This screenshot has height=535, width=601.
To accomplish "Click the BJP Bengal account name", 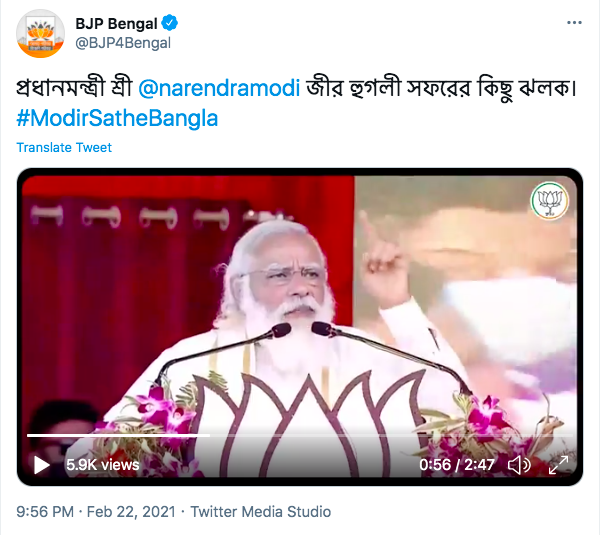I will click(116, 24).
